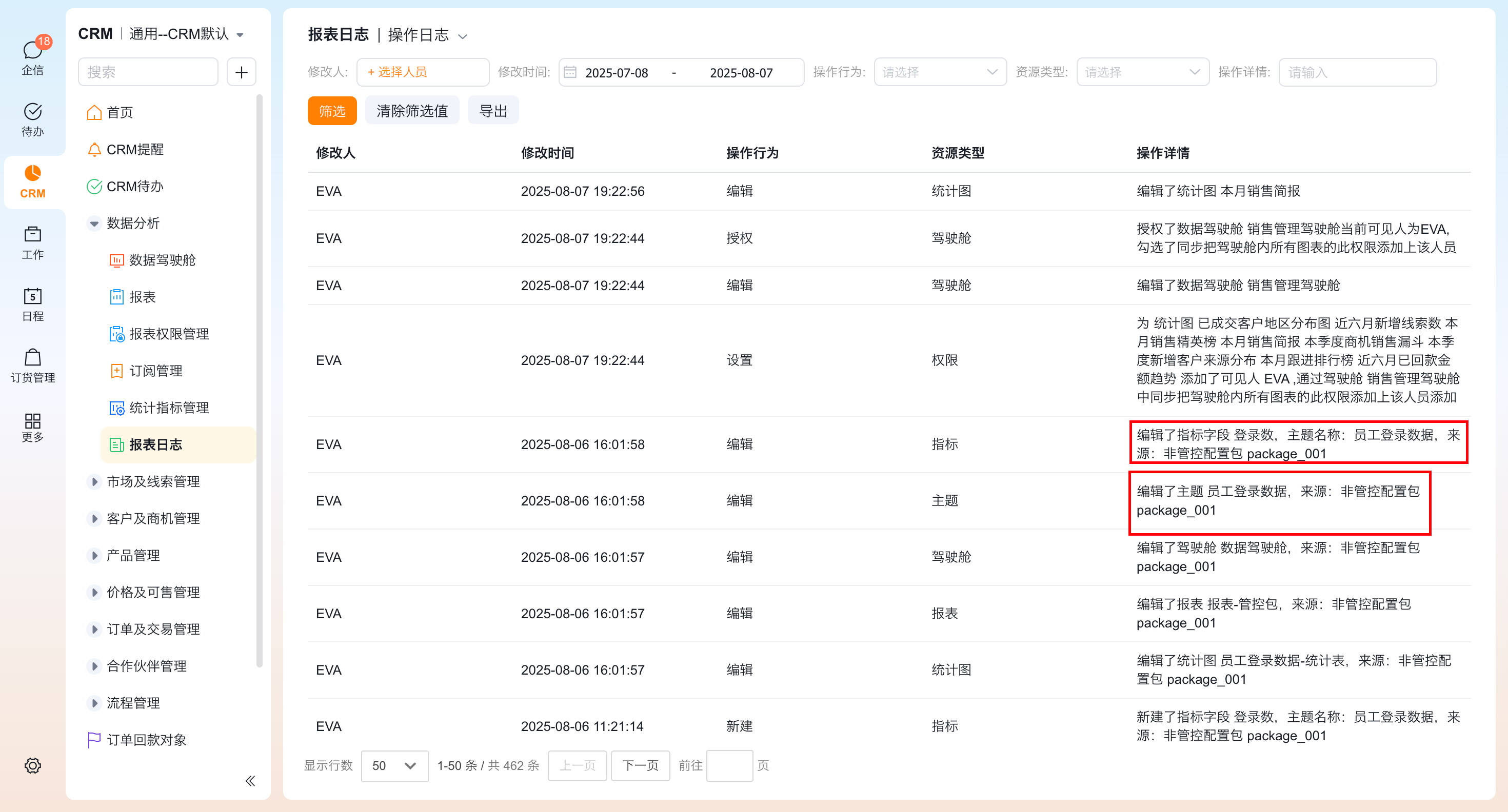
Task: Click the 下一页 pagination button
Action: pyautogui.click(x=640, y=765)
